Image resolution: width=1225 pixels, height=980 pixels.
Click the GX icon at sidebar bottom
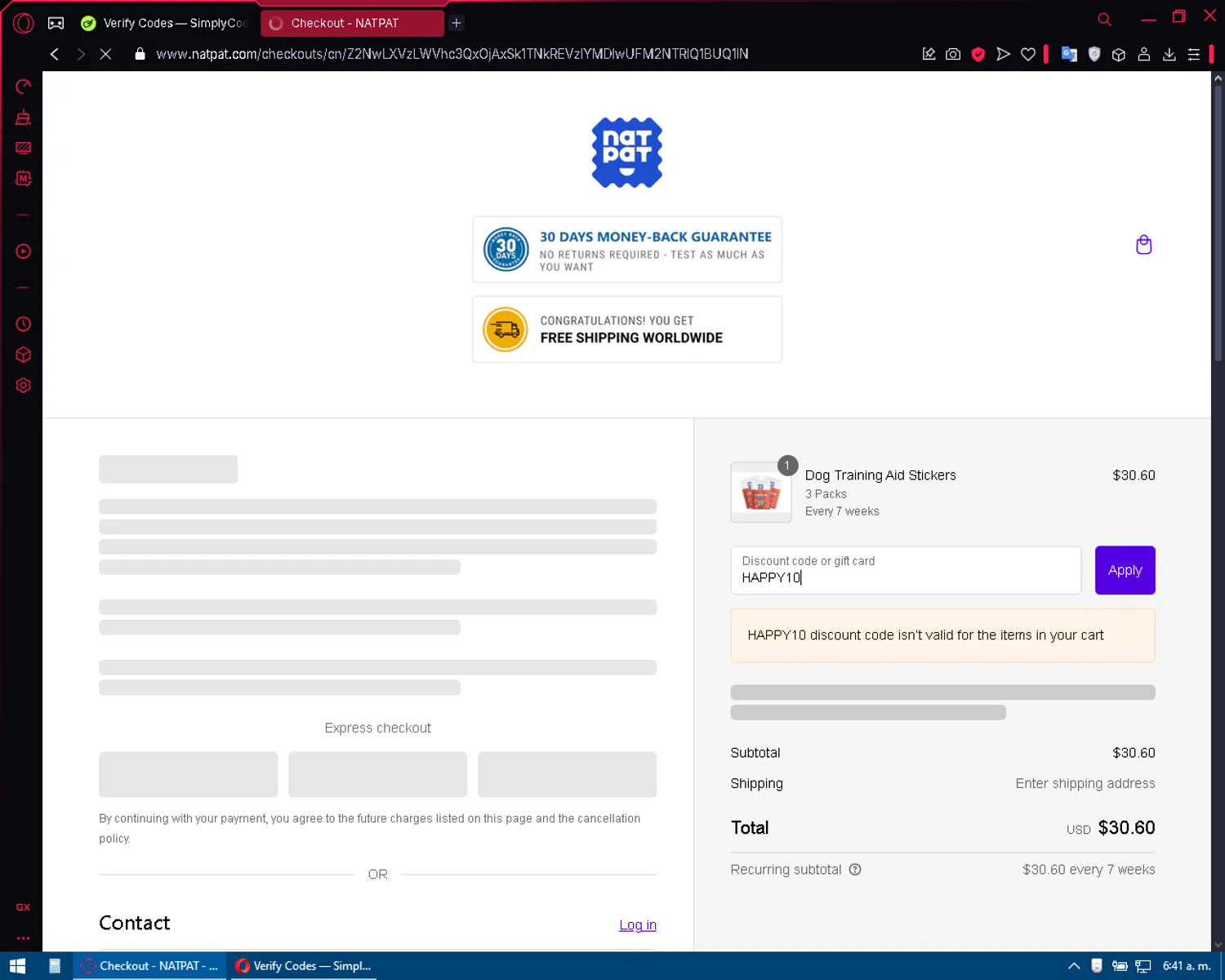pyautogui.click(x=23, y=907)
